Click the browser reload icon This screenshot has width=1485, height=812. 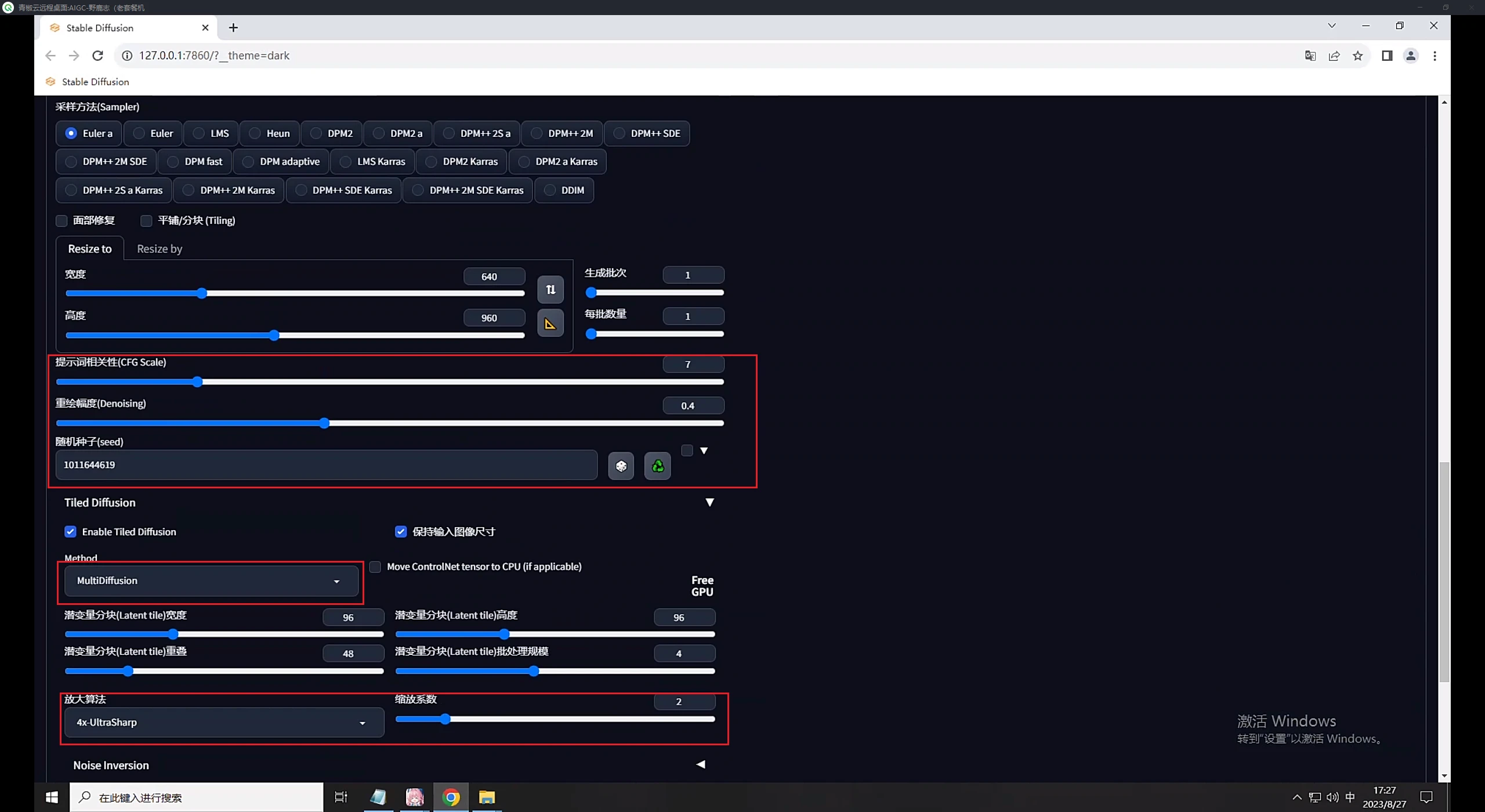pos(97,56)
